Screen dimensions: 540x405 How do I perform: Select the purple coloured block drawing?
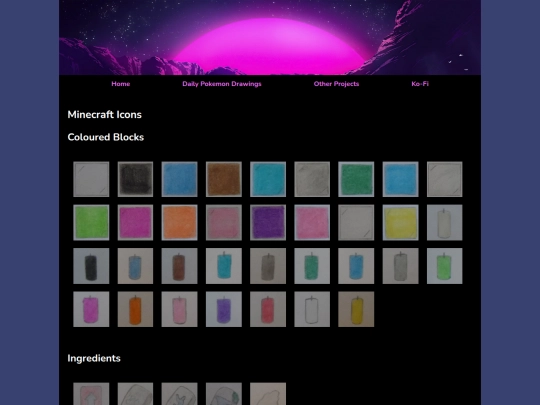pos(268,222)
